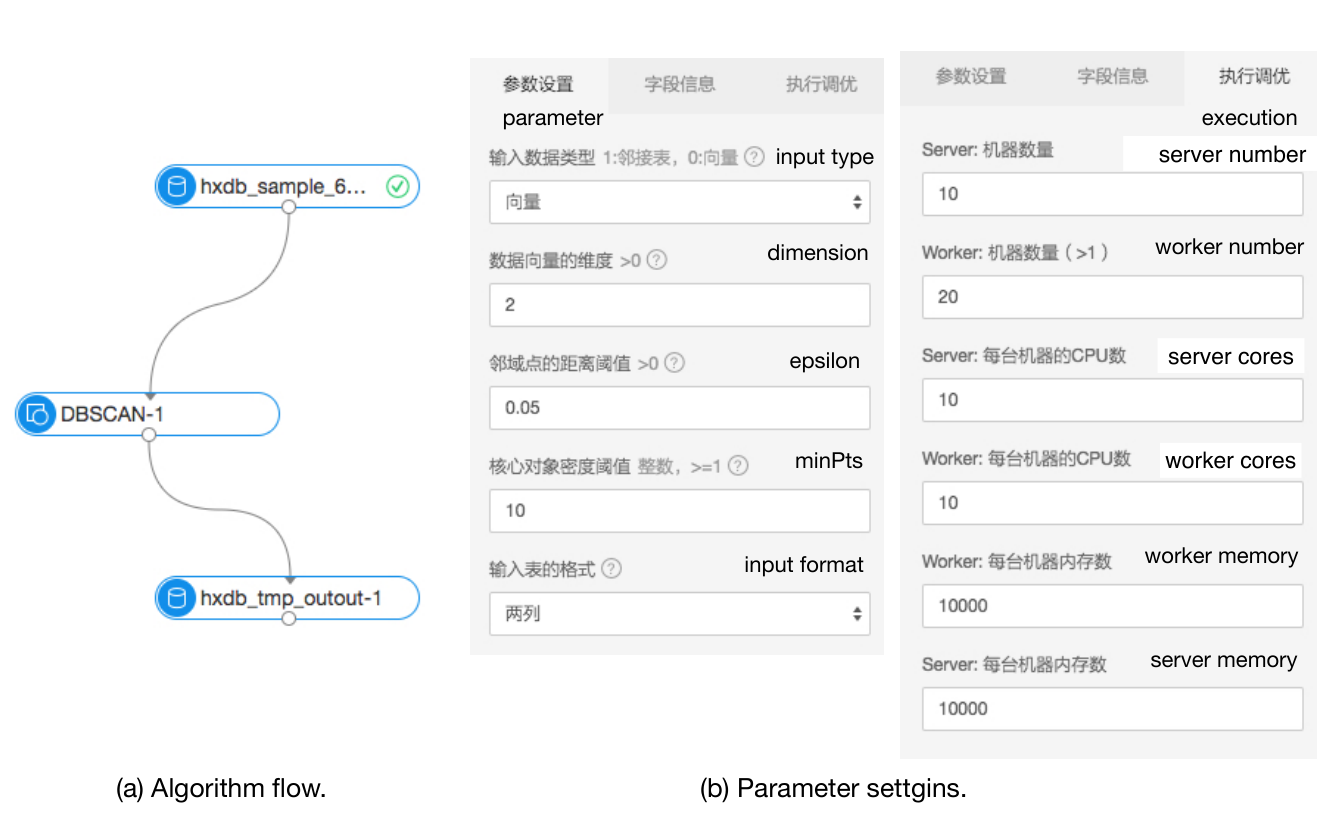Open help icon for input data type
The width and height of the screenshot is (1320, 839).
[x=755, y=157]
